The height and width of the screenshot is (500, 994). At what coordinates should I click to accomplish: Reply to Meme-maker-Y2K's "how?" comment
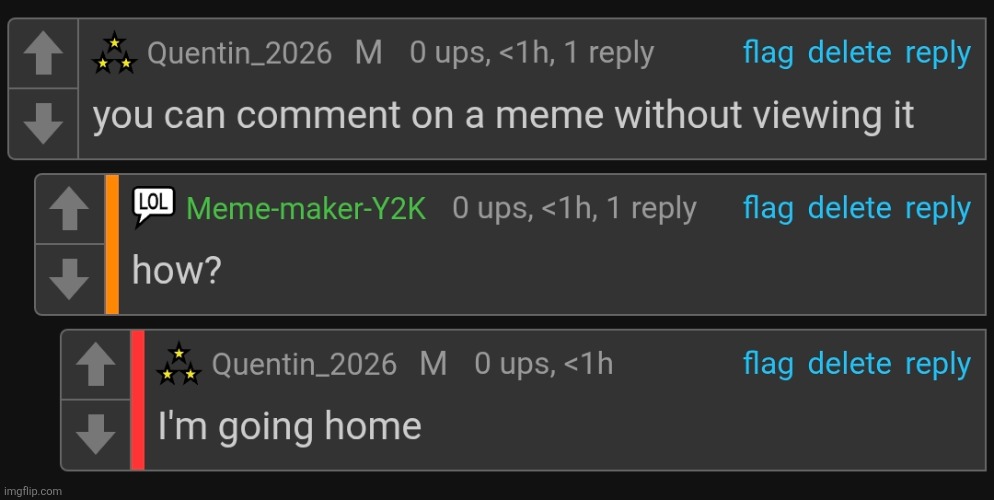pyautogui.click(x=937, y=208)
